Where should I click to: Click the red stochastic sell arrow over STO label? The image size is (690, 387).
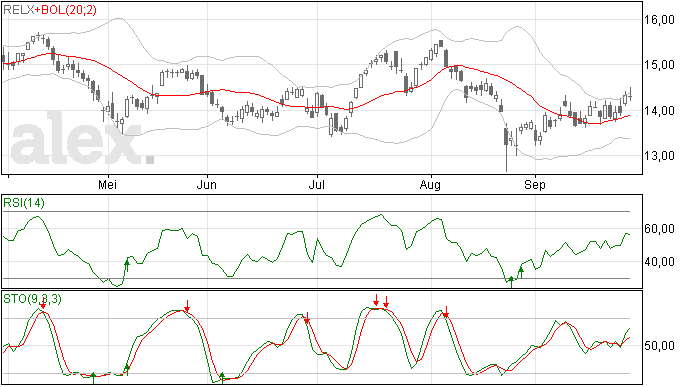tap(43, 303)
